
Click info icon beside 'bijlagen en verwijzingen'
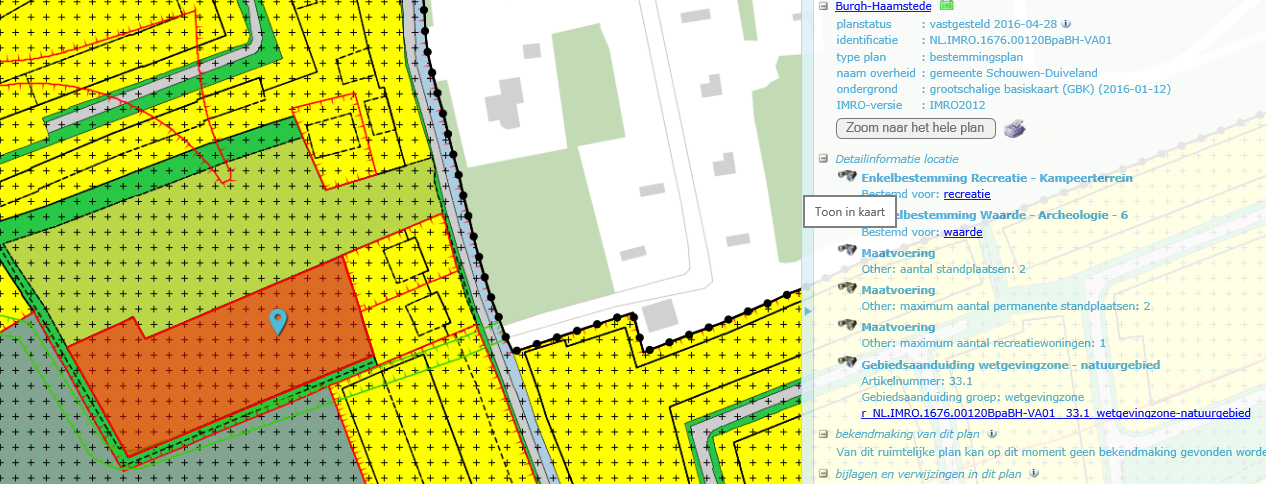point(1033,474)
